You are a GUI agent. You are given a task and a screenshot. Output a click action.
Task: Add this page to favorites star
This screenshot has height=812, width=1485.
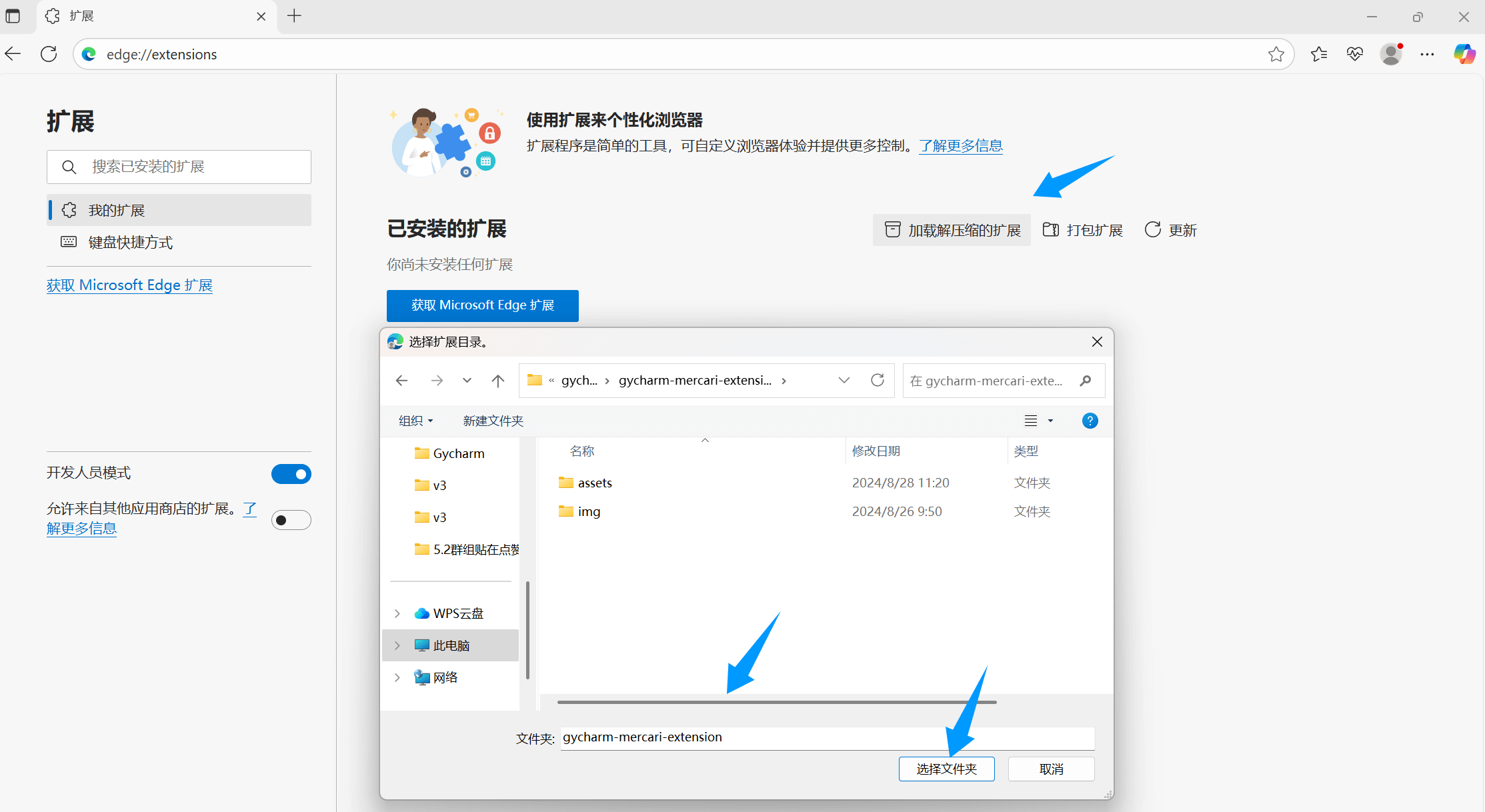coord(1276,54)
